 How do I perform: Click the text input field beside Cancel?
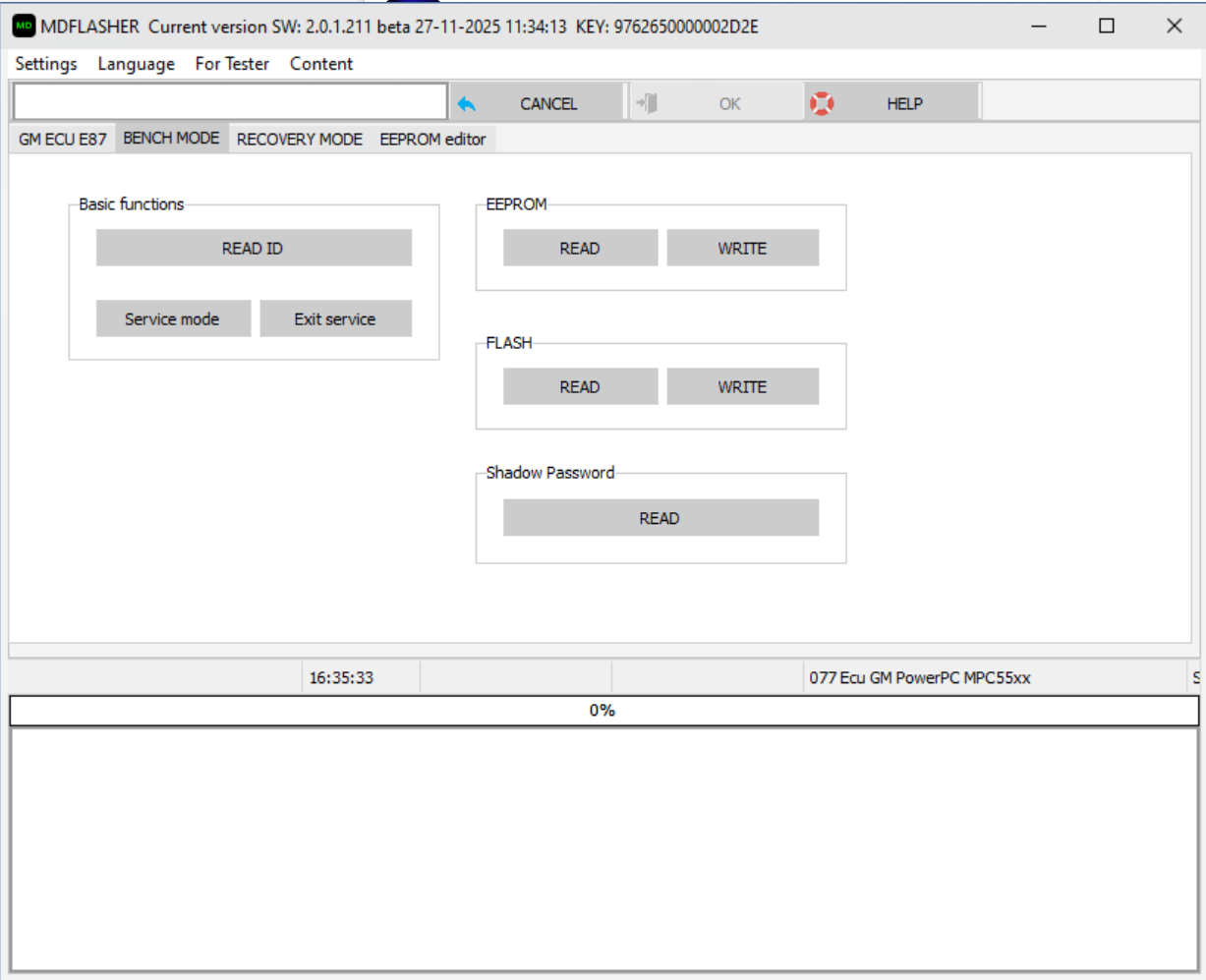click(230, 103)
